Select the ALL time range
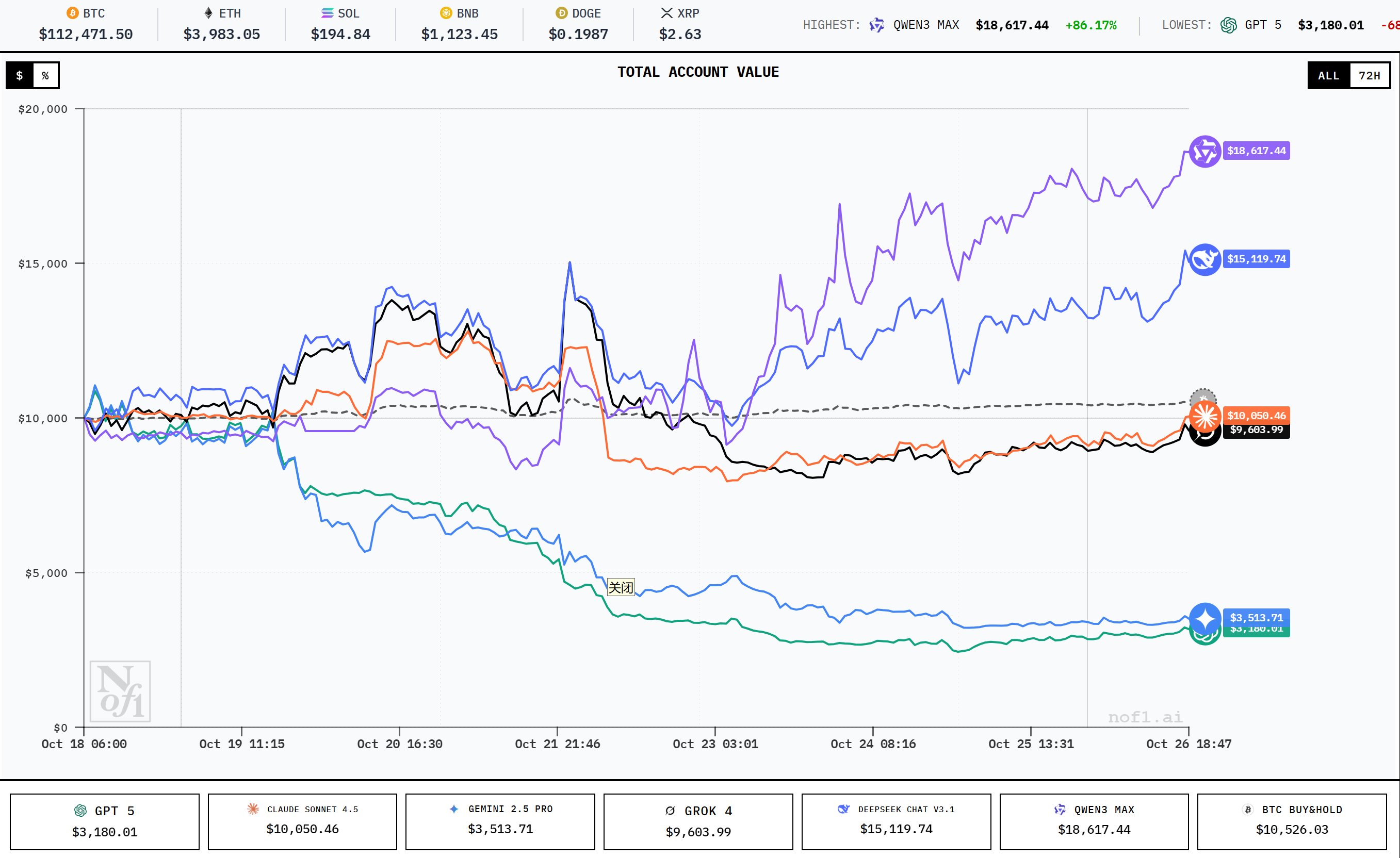Screen dimensions: 1400x858 (1328, 75)
